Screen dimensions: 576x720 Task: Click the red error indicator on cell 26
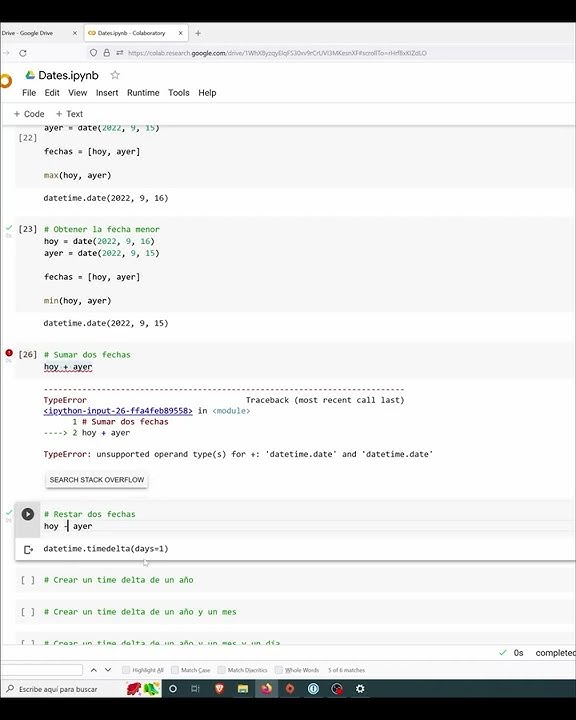(x=9, y=353)
